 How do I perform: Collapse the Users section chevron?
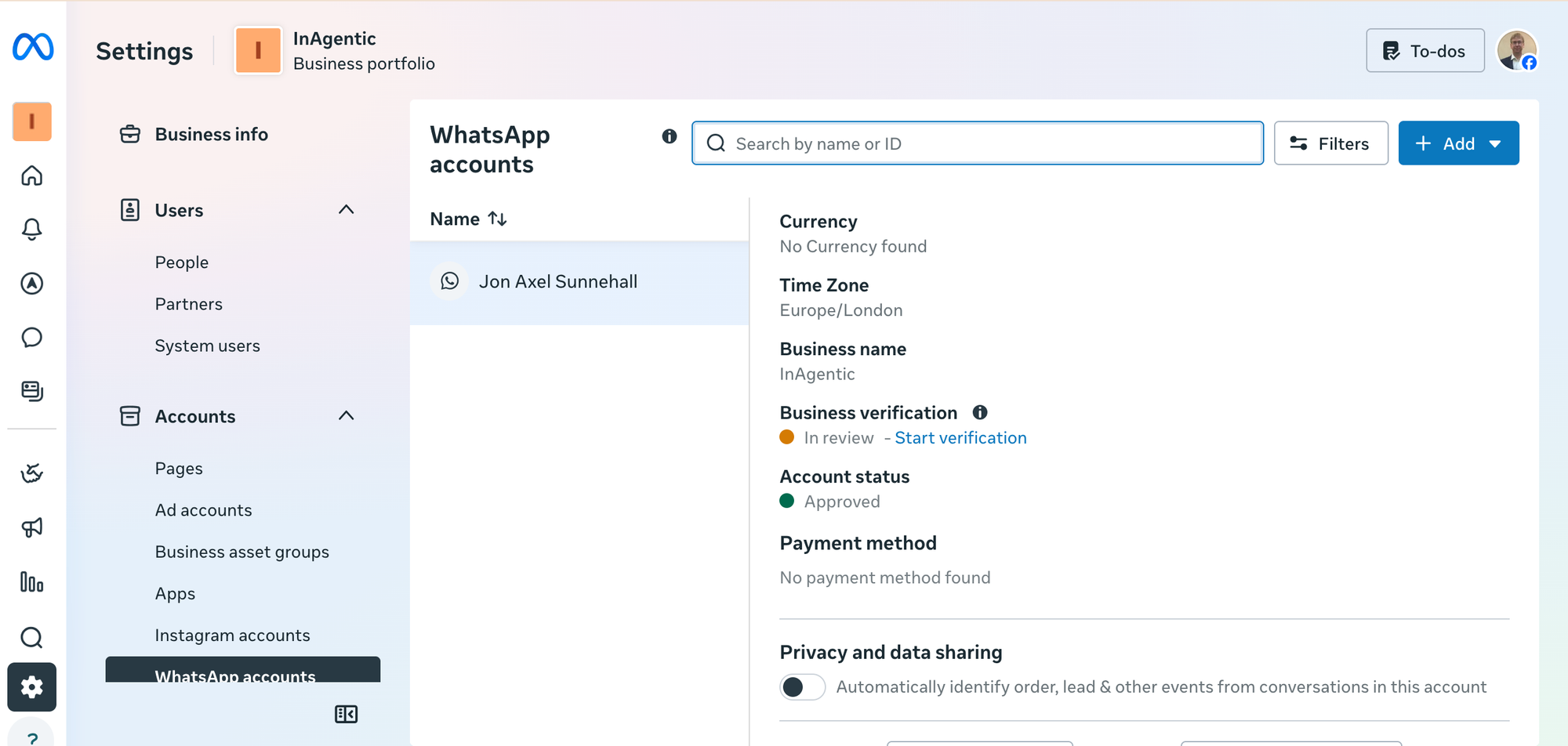point(347,209)
